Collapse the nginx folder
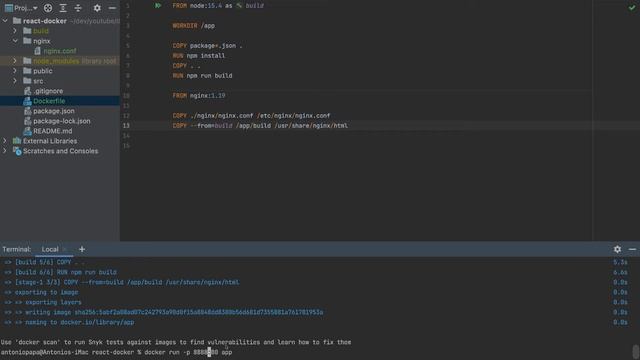Viewport: 640px width, 360px height. [15, 41]
